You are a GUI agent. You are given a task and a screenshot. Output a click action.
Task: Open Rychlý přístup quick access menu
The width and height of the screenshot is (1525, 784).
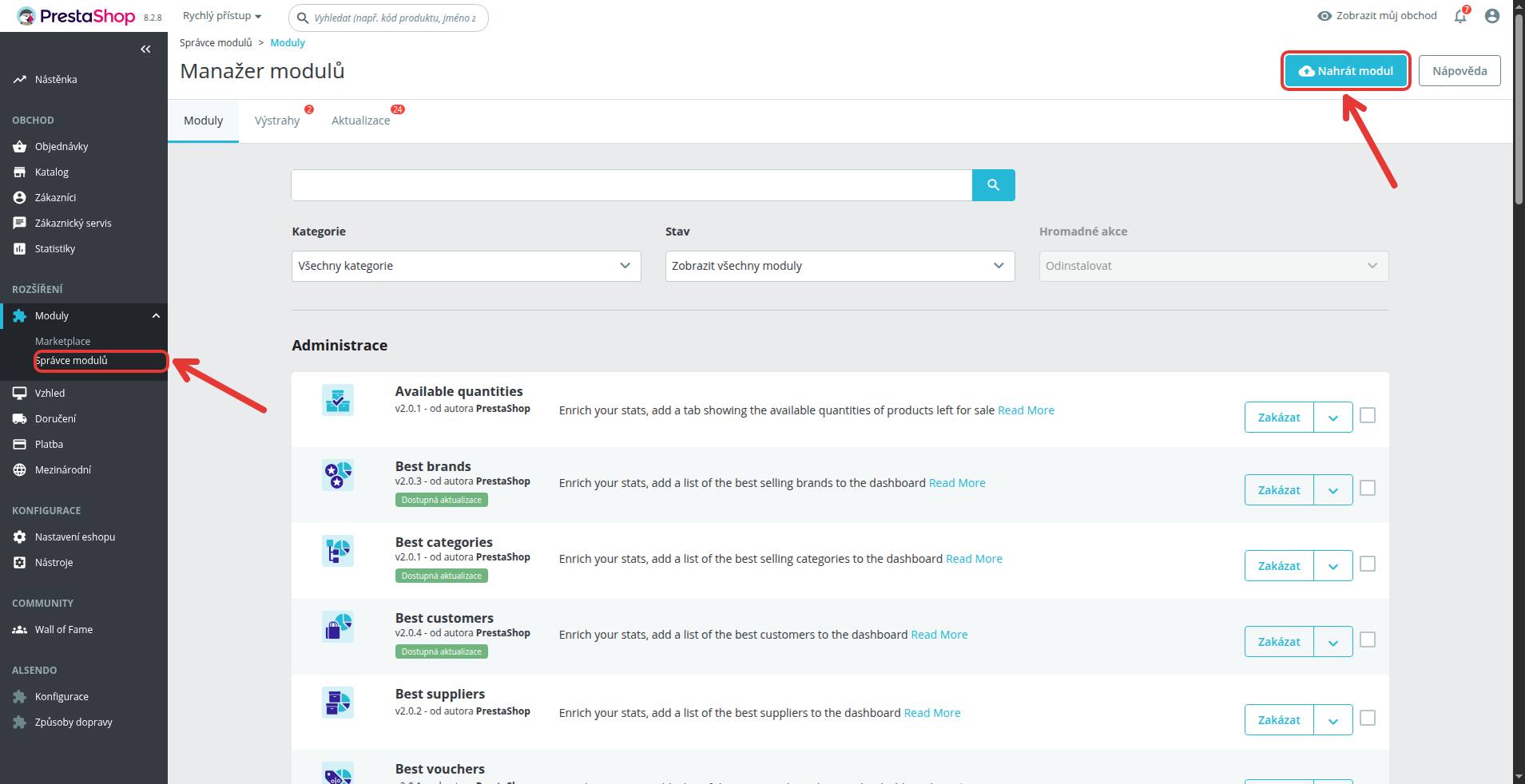(222, 16)
